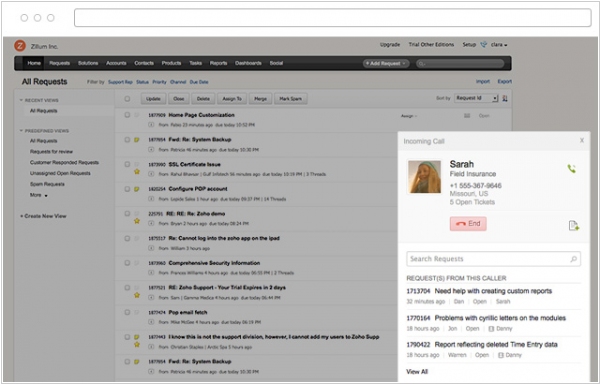Click in the Search Requests field

coord(493,259)
